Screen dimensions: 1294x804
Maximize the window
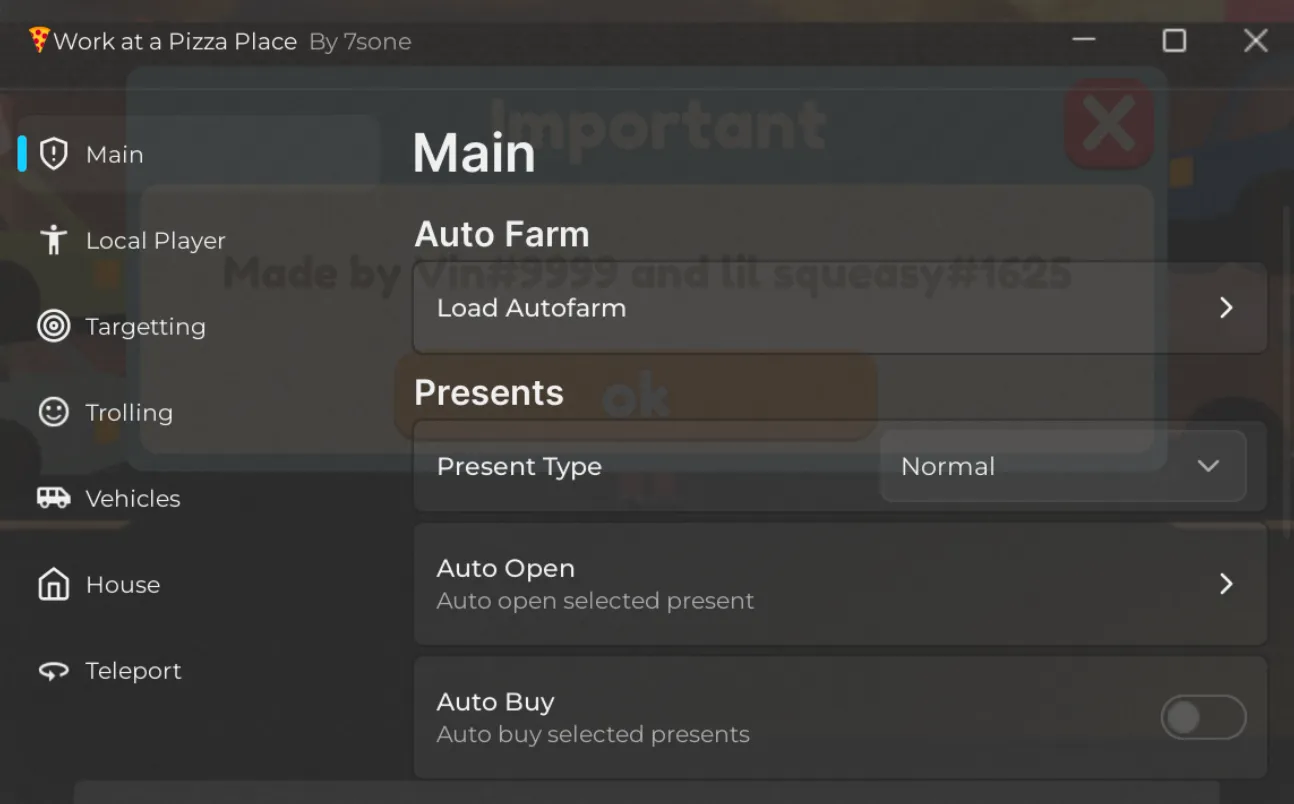[1174, 40]
